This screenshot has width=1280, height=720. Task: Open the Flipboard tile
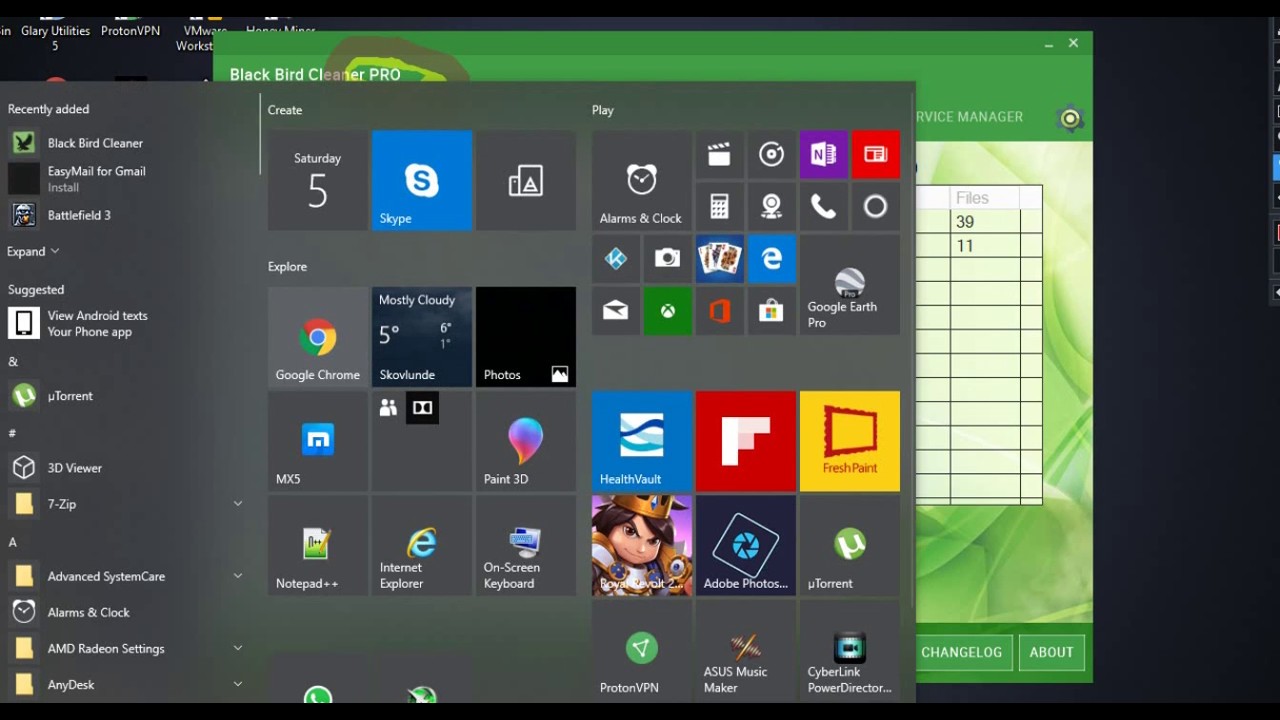coord(745,441)
